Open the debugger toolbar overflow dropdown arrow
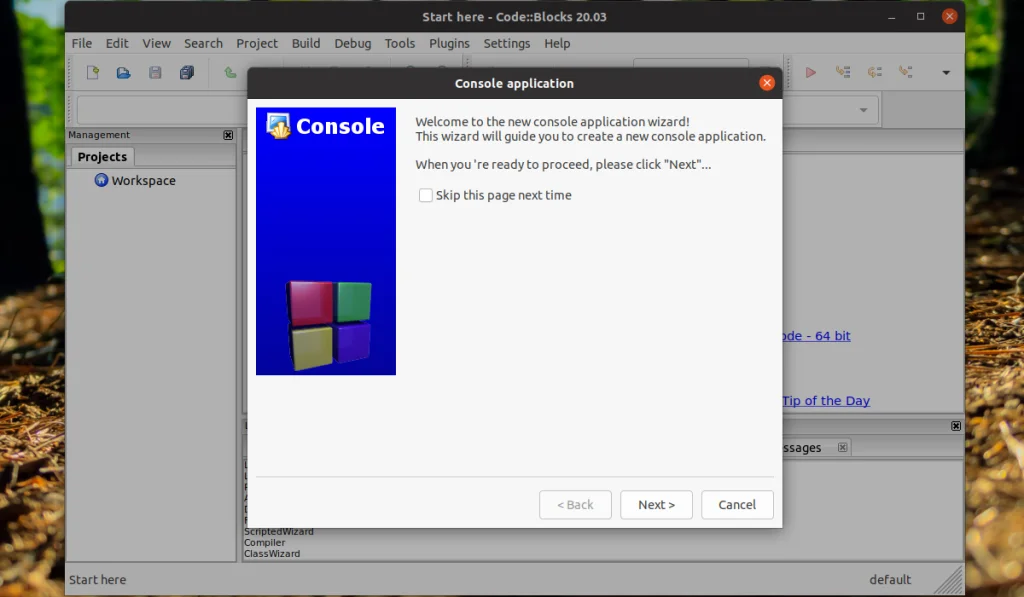The width and height of the screenshot is (1024, 597). [946, 73]
